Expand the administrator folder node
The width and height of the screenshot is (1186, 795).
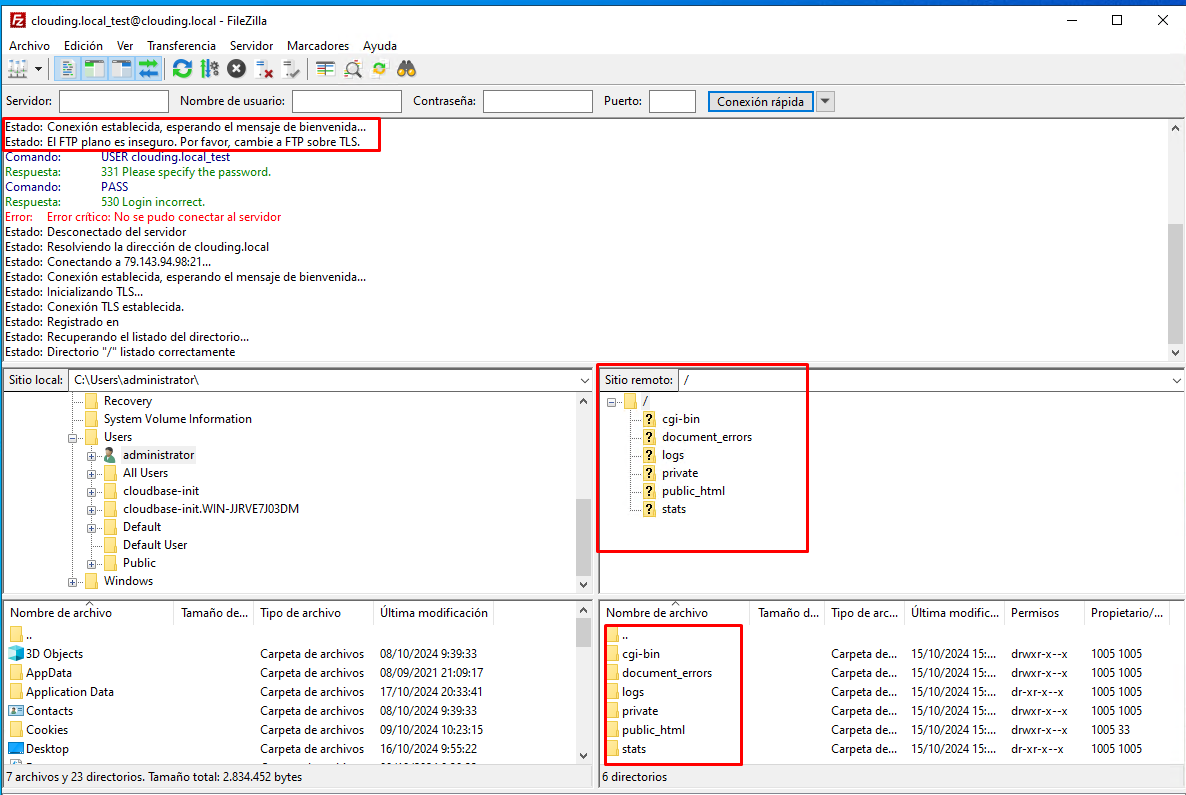pyautogui.click(x=92, y=456)
